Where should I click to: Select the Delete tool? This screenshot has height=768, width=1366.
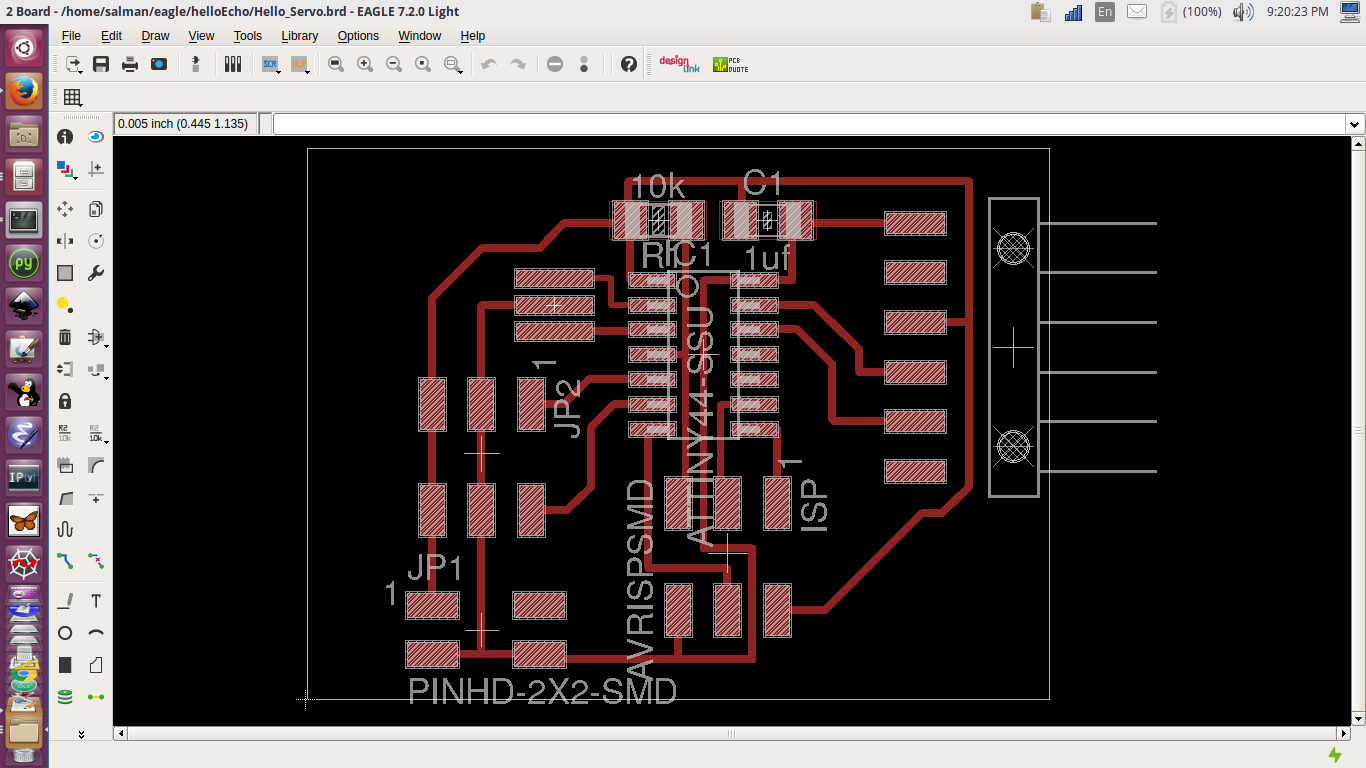tap(64, 336)
